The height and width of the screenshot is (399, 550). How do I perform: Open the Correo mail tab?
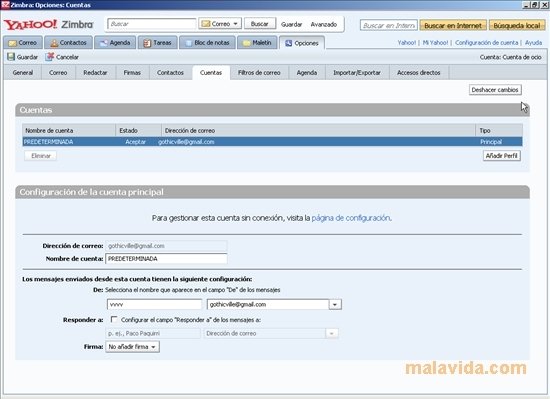pyautogui.click(x=23, y=43)
